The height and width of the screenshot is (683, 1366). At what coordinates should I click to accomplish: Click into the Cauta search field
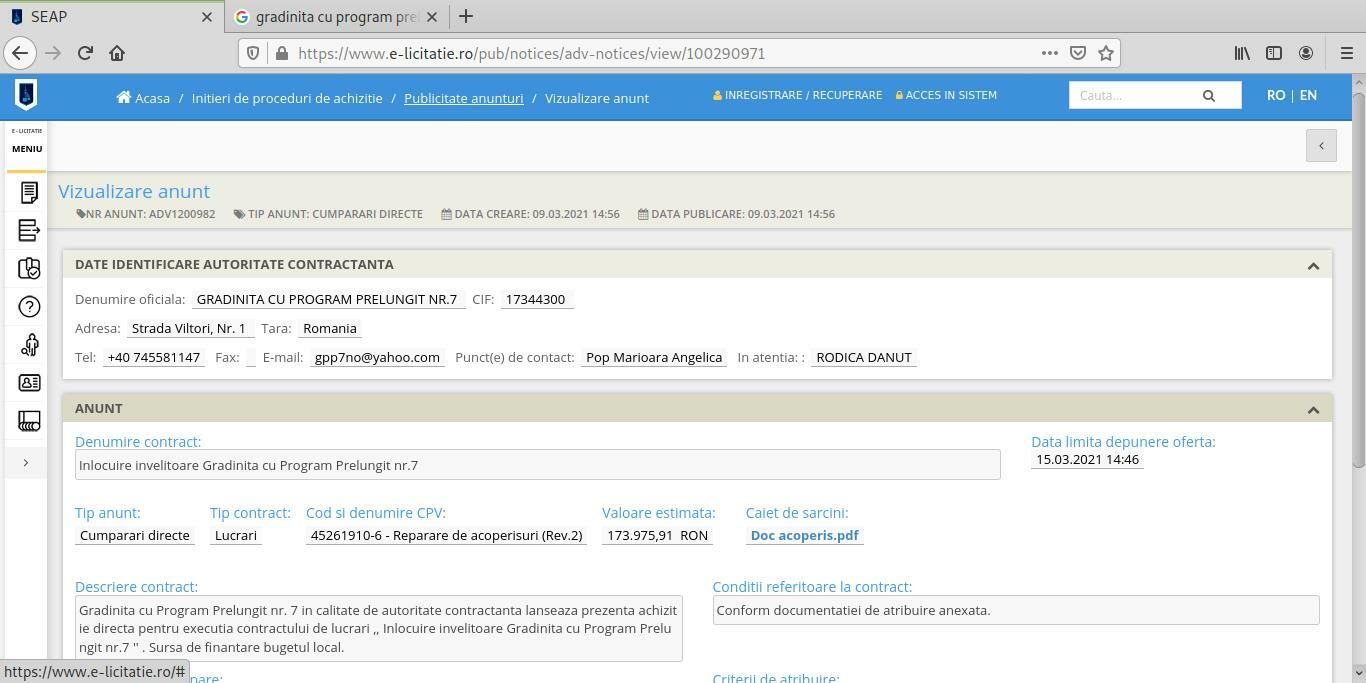tap(1130, 96)
